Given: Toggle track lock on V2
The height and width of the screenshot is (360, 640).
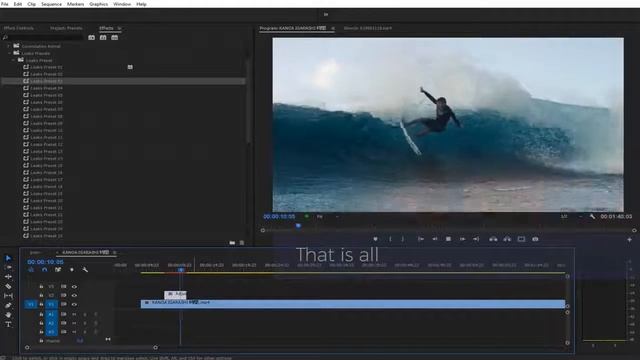Looking at the screenshot, I should click(41, 295).
